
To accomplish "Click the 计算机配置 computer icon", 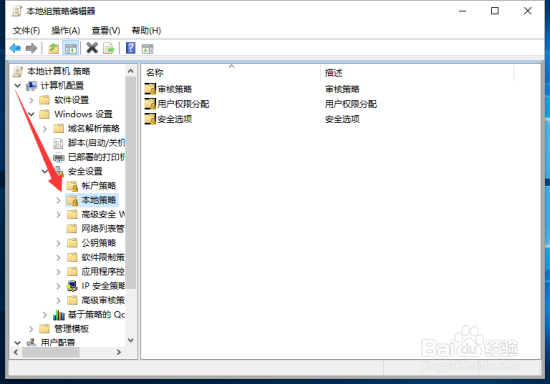I will (32, 86).
